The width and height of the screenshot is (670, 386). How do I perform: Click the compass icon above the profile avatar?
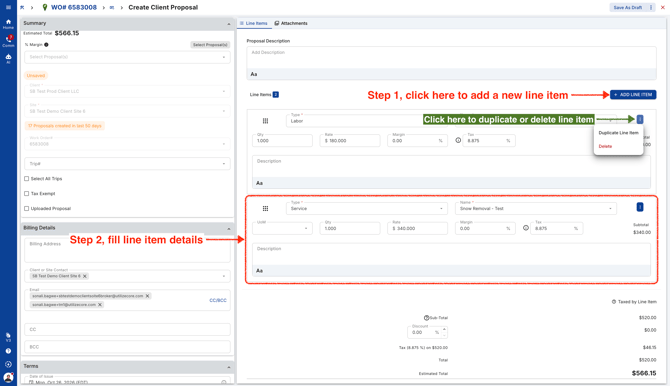(8, 364)
